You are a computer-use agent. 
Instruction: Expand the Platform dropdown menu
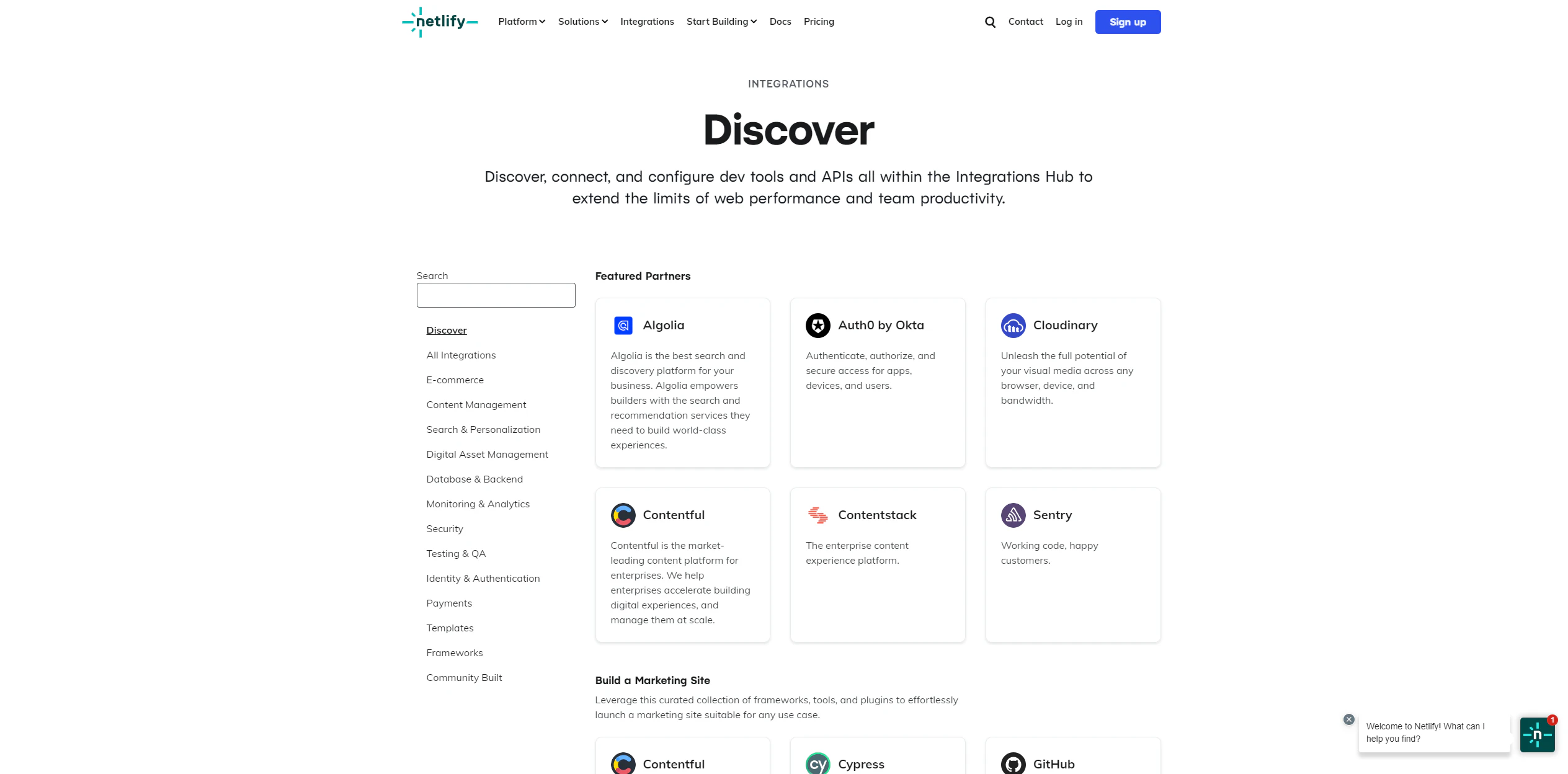(520, 21)
